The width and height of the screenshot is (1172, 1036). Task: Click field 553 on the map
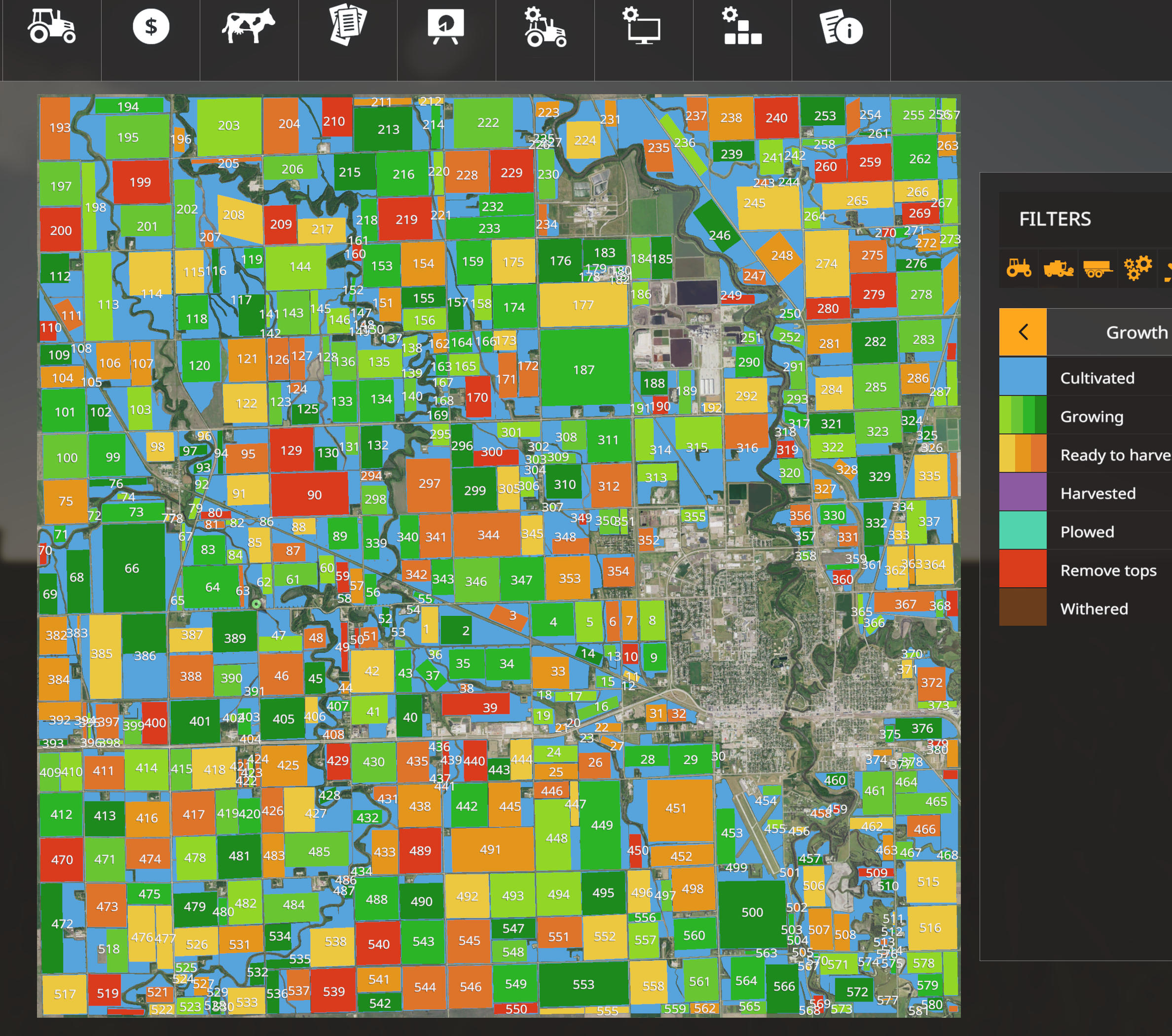(x=583, y=984)
